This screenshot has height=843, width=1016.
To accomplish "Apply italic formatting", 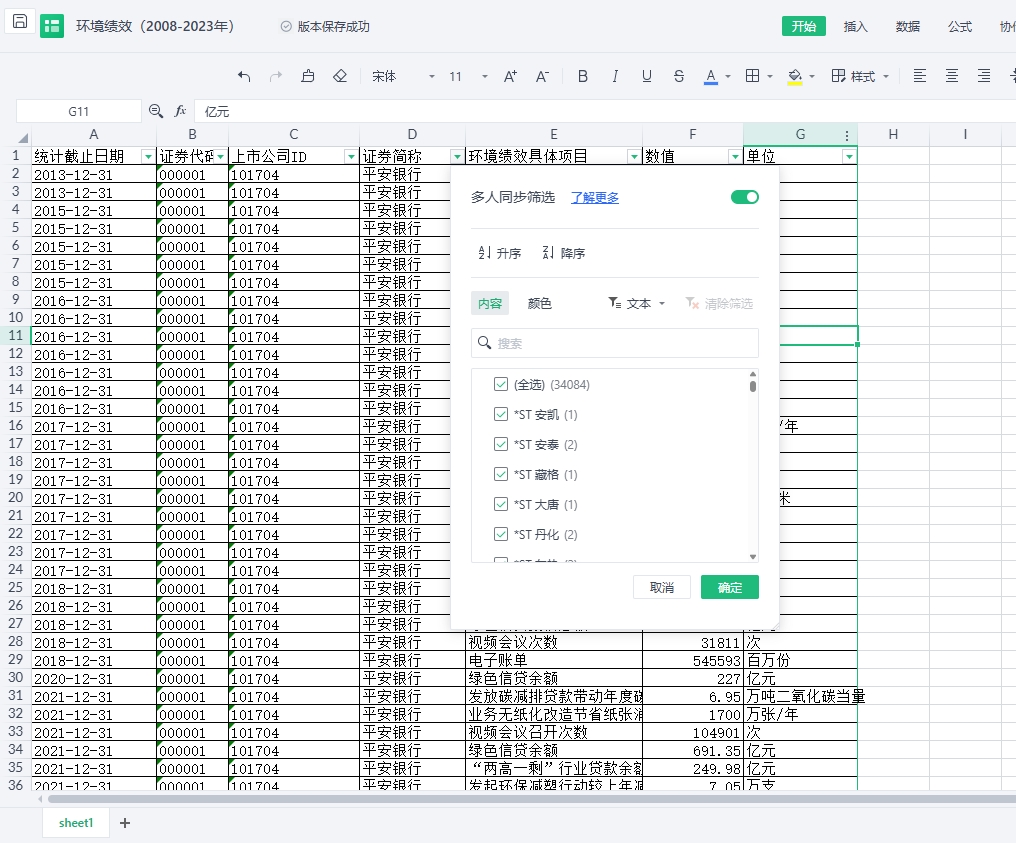I will pos(615,76).
